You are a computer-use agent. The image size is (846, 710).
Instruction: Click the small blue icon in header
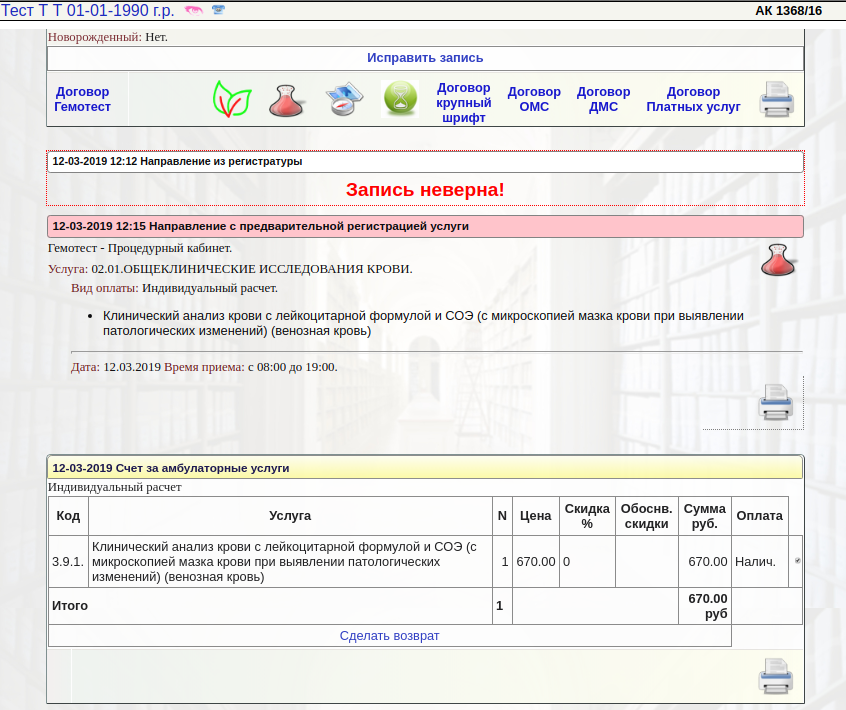[x=218, y=11]
